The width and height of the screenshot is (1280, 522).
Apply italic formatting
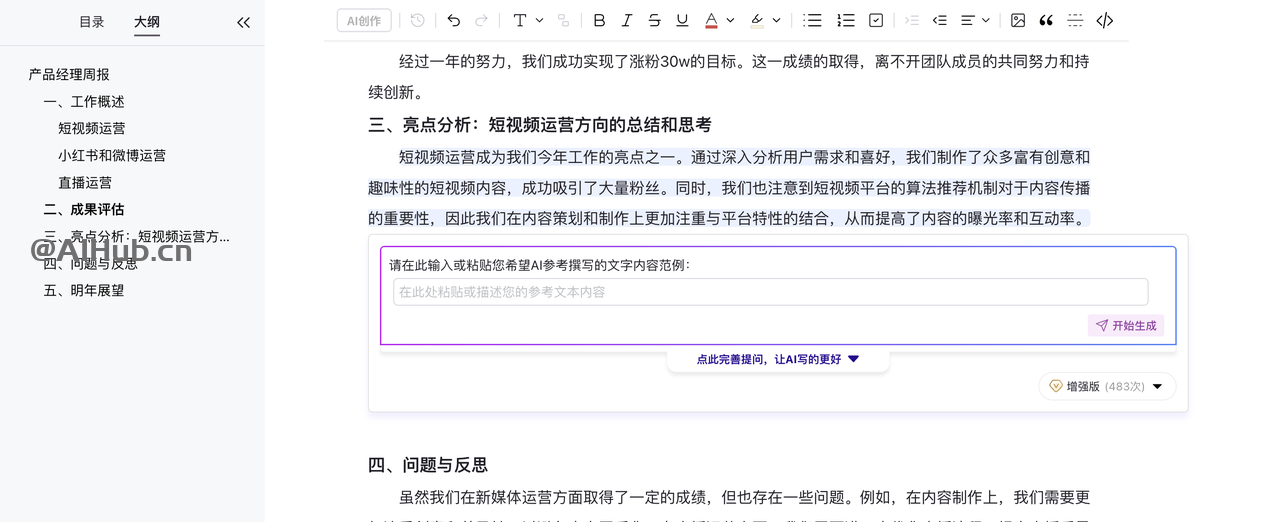pyautogui.click(x=627, y=20)
